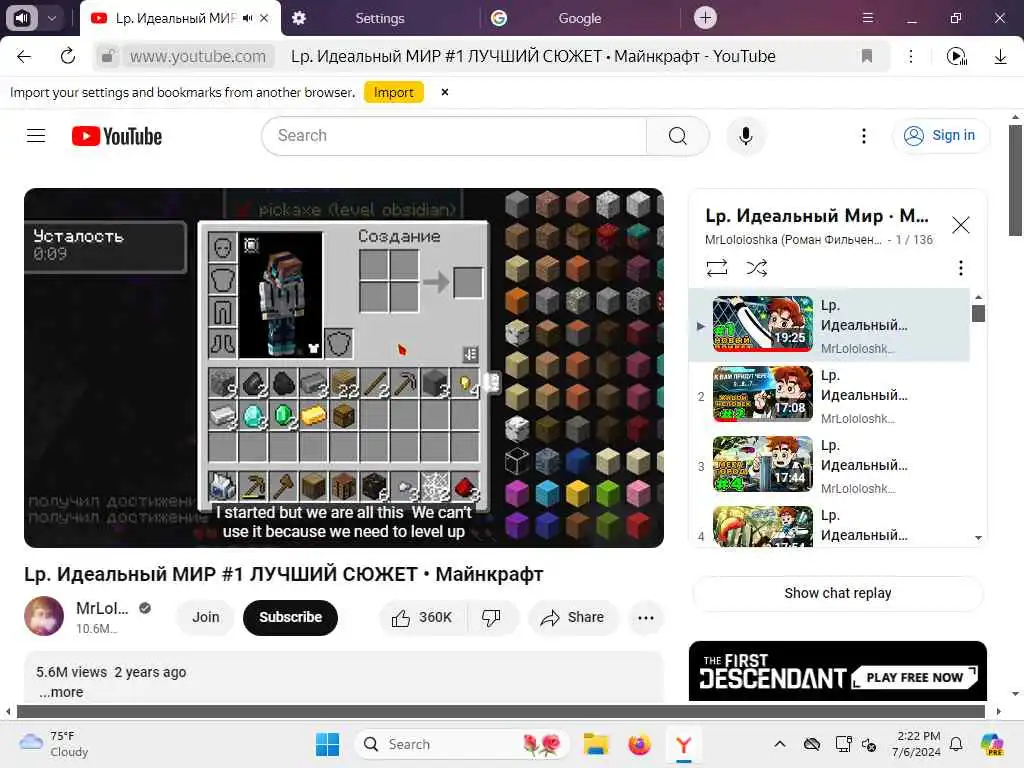The width and height of the screenshot is (1024, 768).
Task: Open the dropdown beside the speaker icon
Action: click(x=52, y=18)
